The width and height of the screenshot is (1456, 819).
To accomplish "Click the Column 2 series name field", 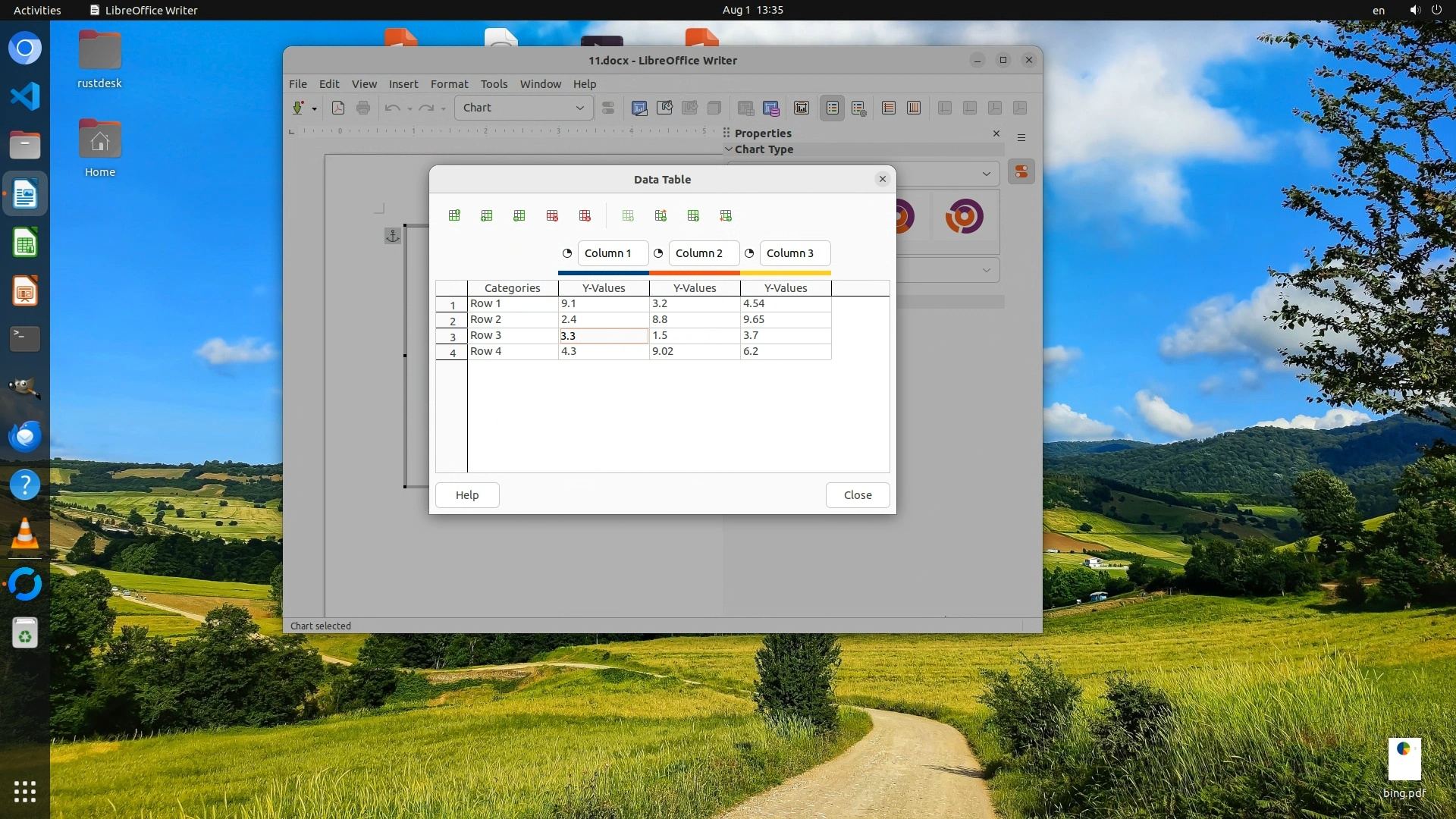I will click(703, 253).
